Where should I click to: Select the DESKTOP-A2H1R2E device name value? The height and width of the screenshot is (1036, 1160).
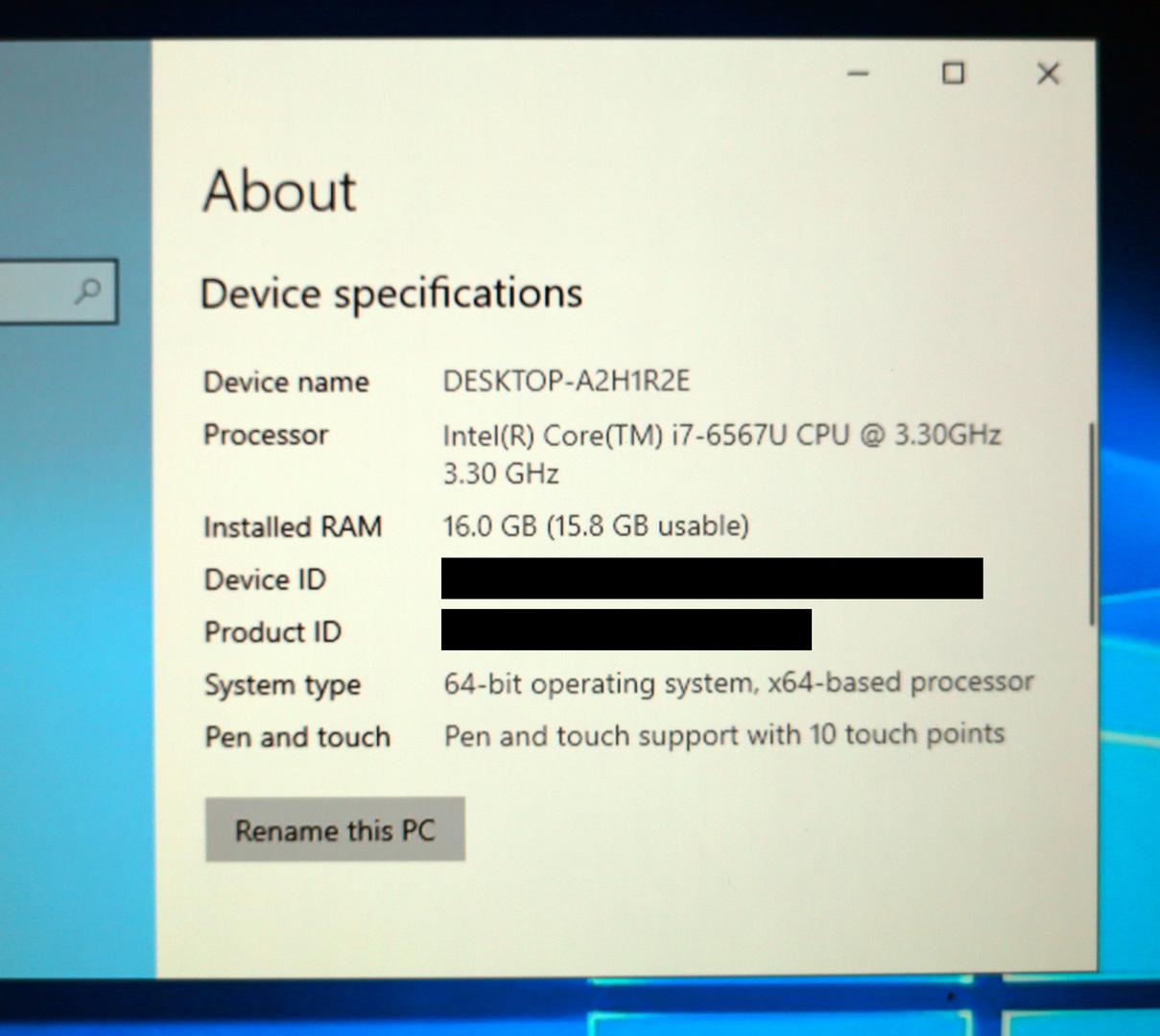pos(566,382)
